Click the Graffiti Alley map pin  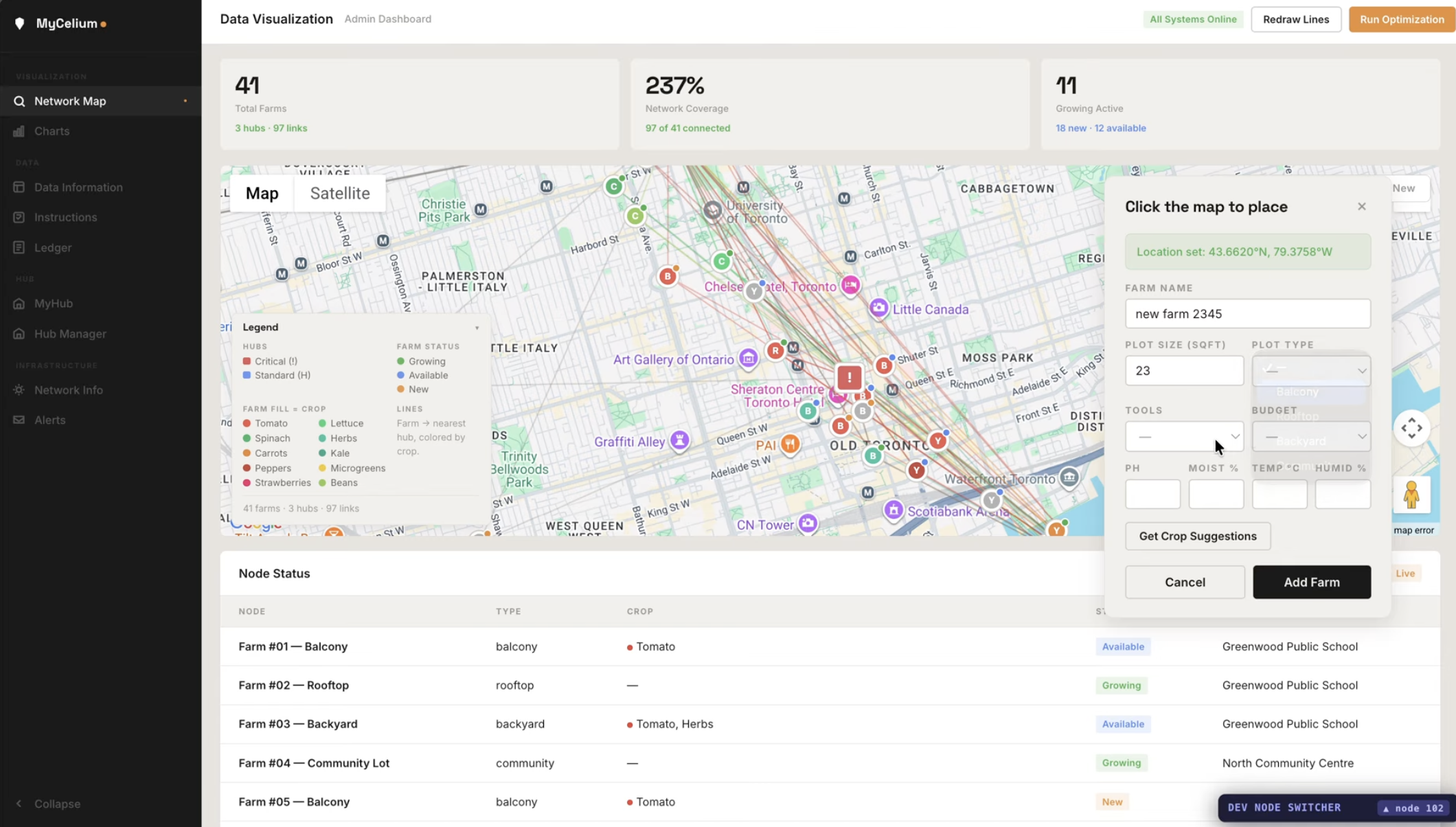click(679, 440)
